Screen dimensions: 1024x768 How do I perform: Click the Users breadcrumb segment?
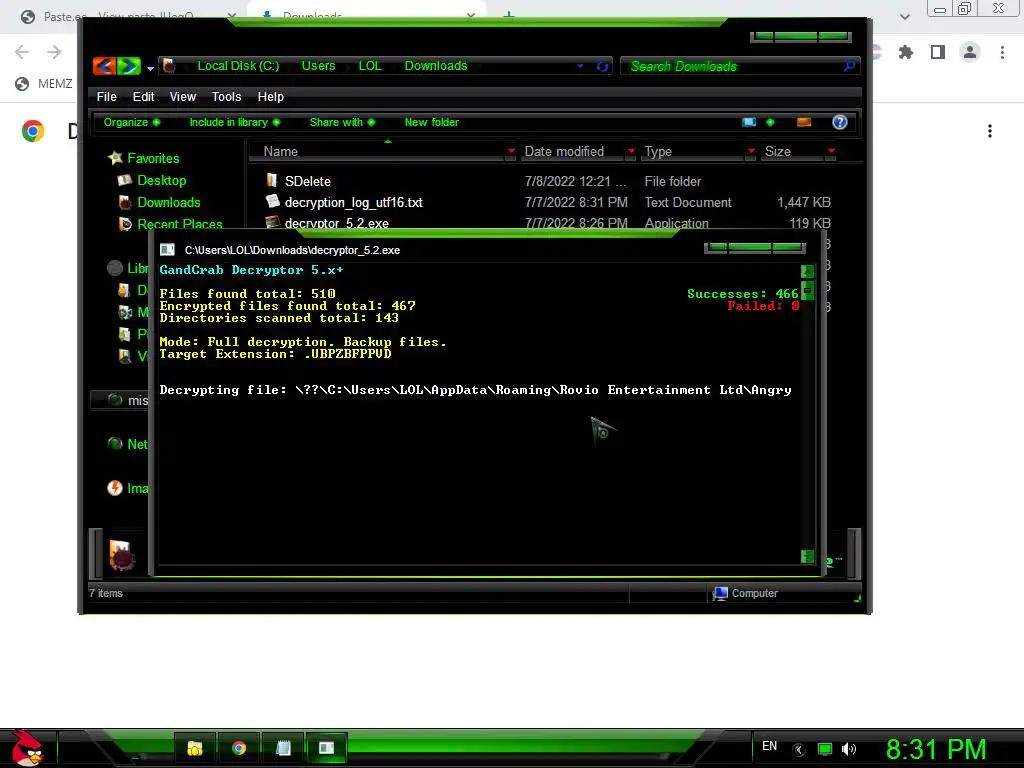(318, 66)
